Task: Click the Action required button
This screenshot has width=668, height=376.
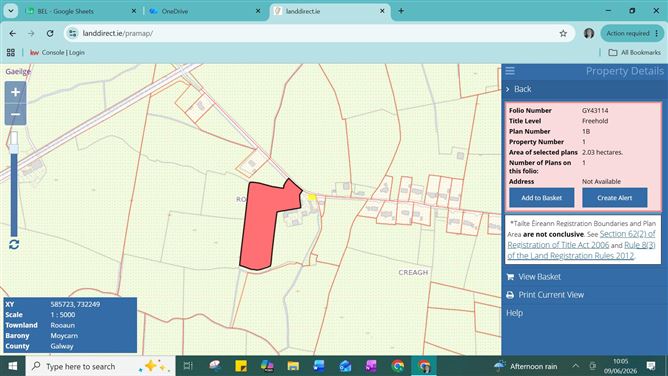Action: pyautogui.click(x=632, y=33)
